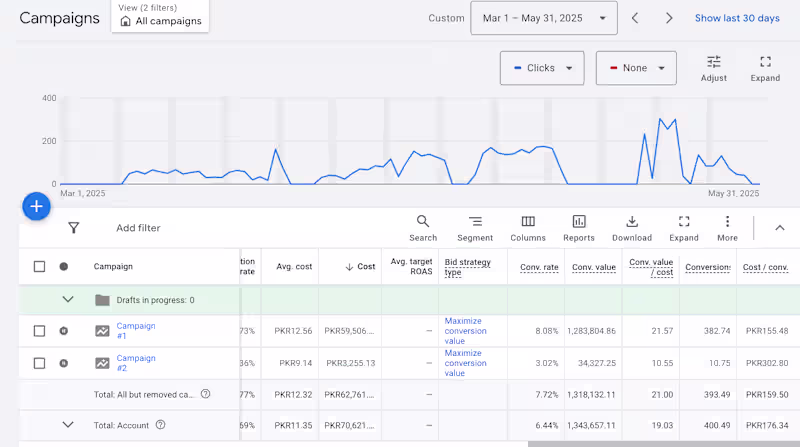
Task: Tick the checkbox for Campaign #1
Action: click(x=39, y=331)
